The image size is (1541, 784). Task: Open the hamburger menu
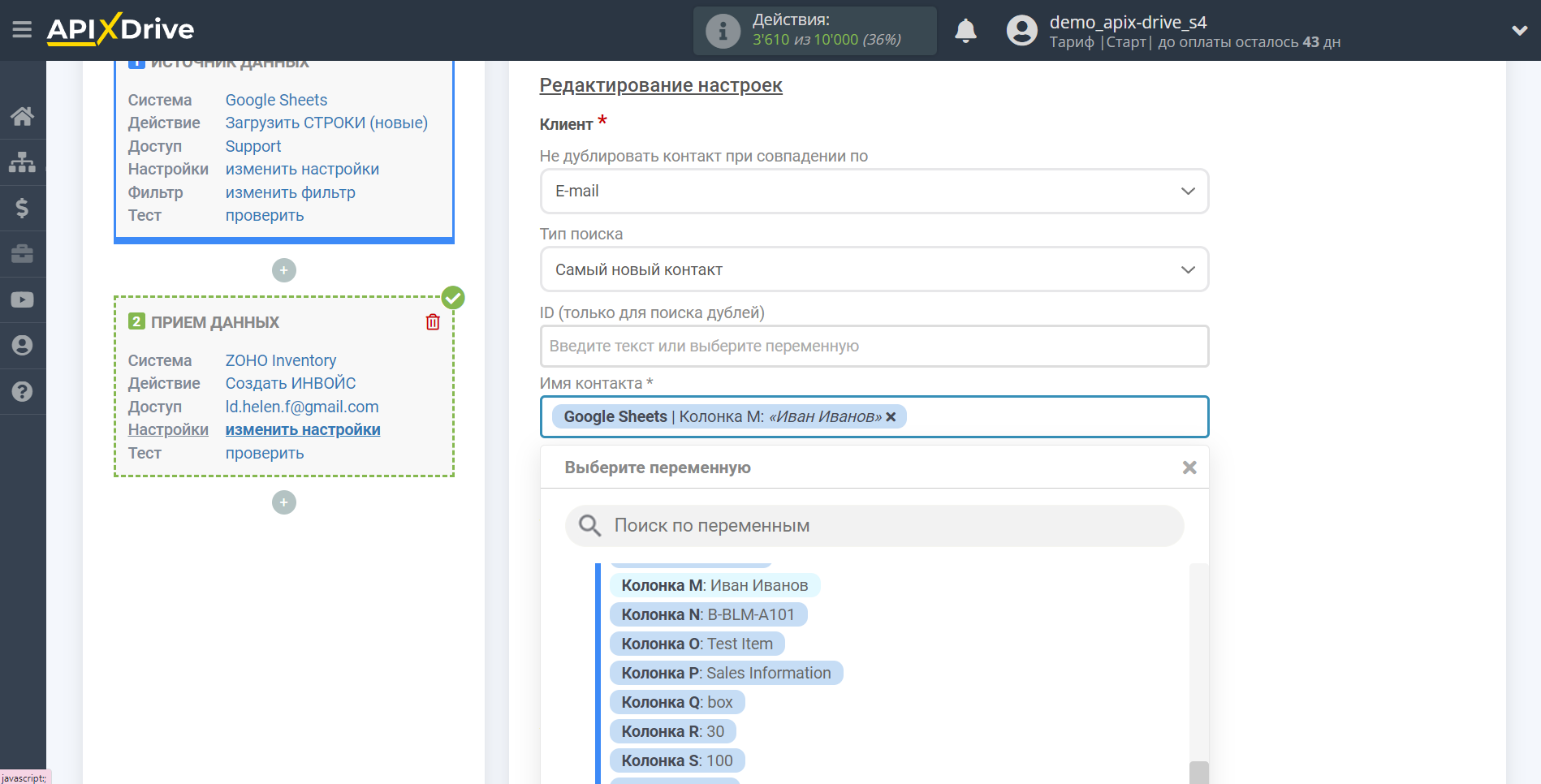tap(22, 30)
